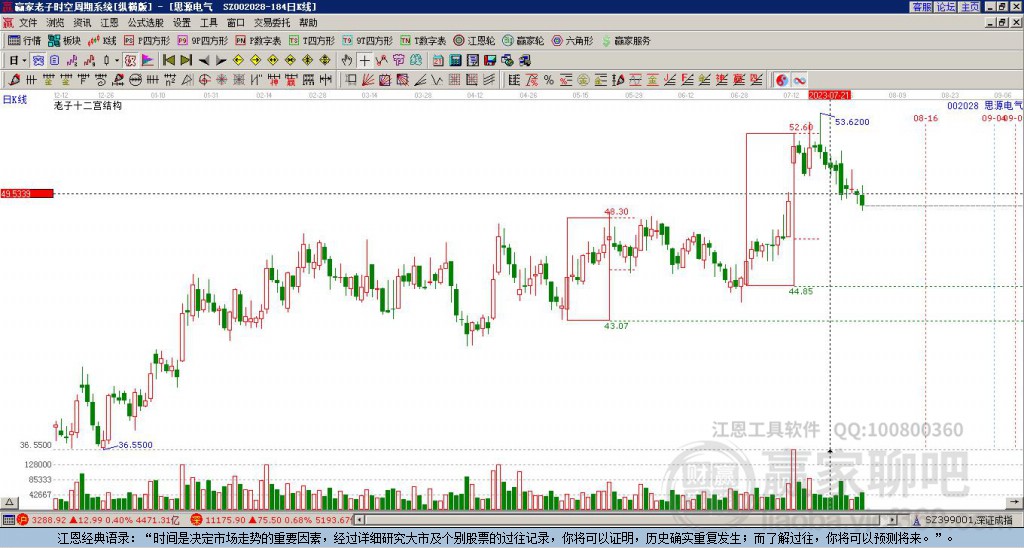Open the 板块 sector view
1024x548 pixels.
coord(64,40)
